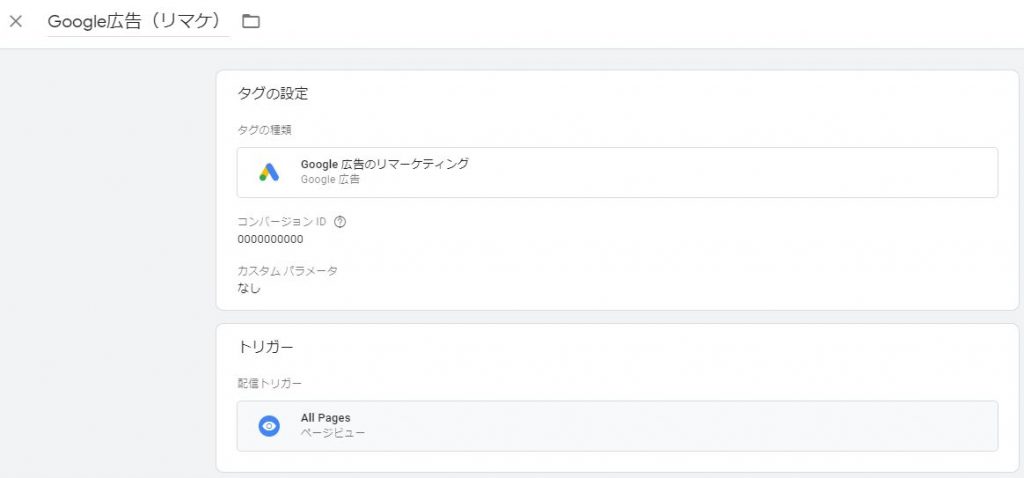Close the tag editor with X icon

click(x=16, y=22)
